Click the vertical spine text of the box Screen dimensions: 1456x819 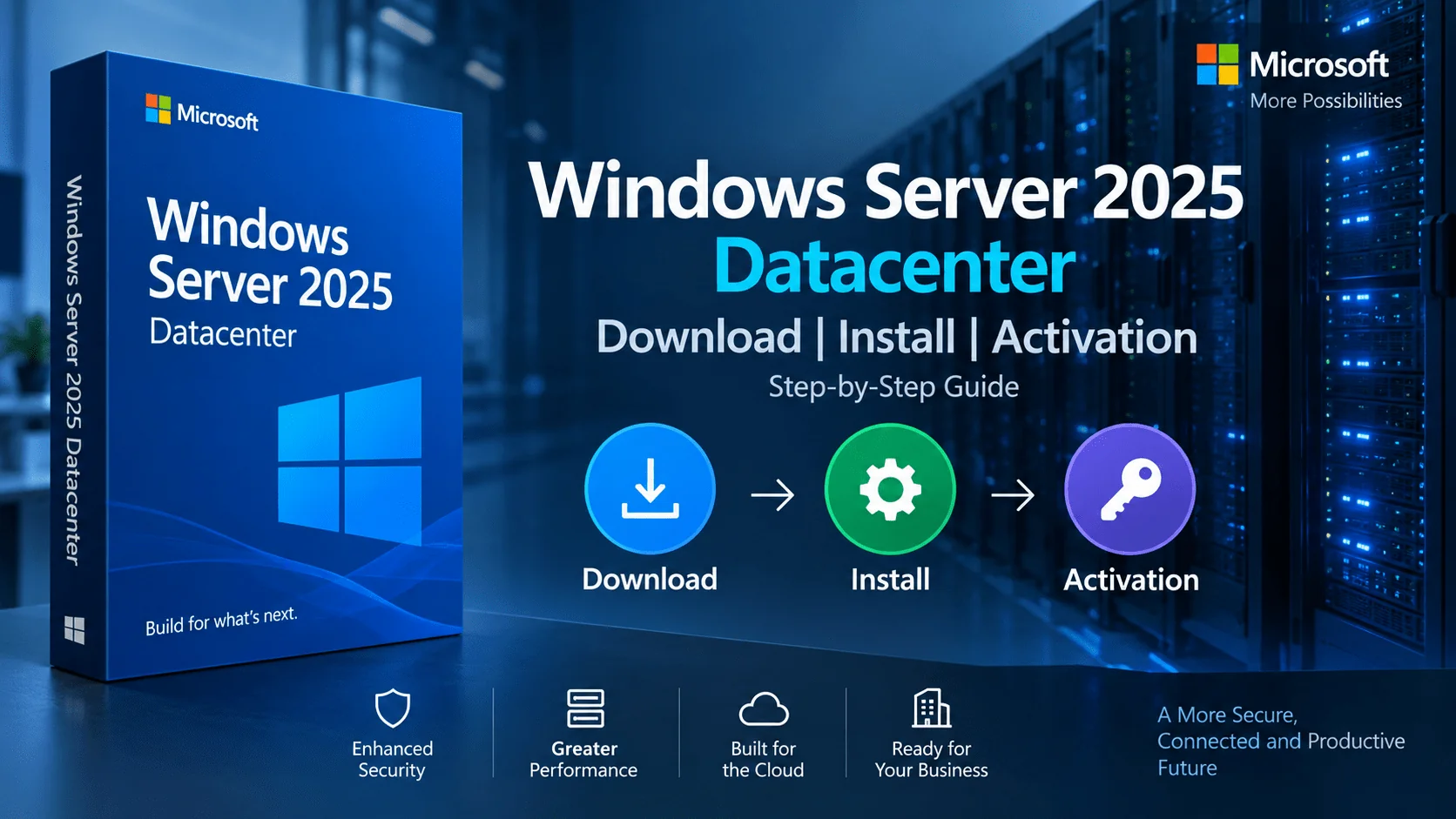point(75,370)
